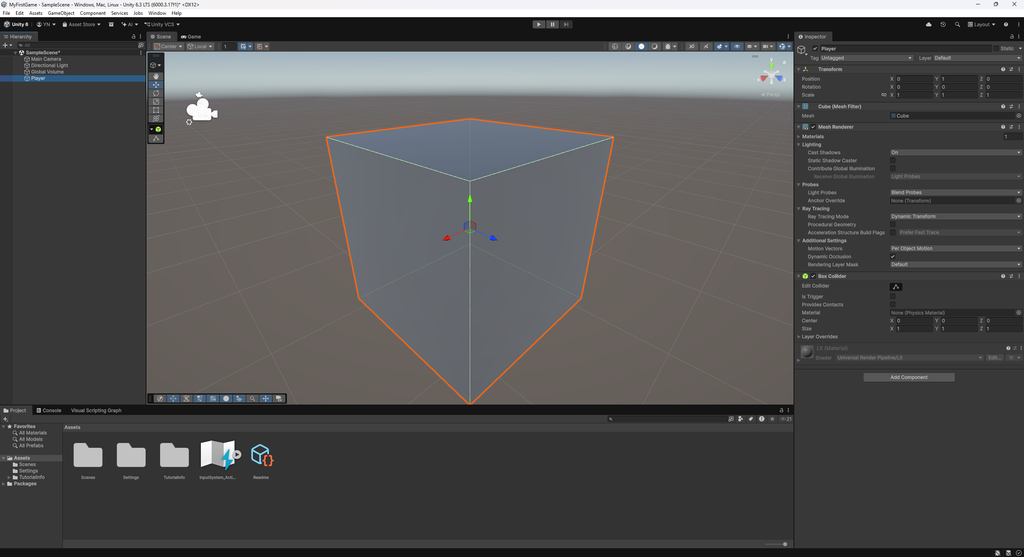1024x557 pixels.
Task: Uncheck Dynamic Occlusion
Action: [x=893, y=257]
